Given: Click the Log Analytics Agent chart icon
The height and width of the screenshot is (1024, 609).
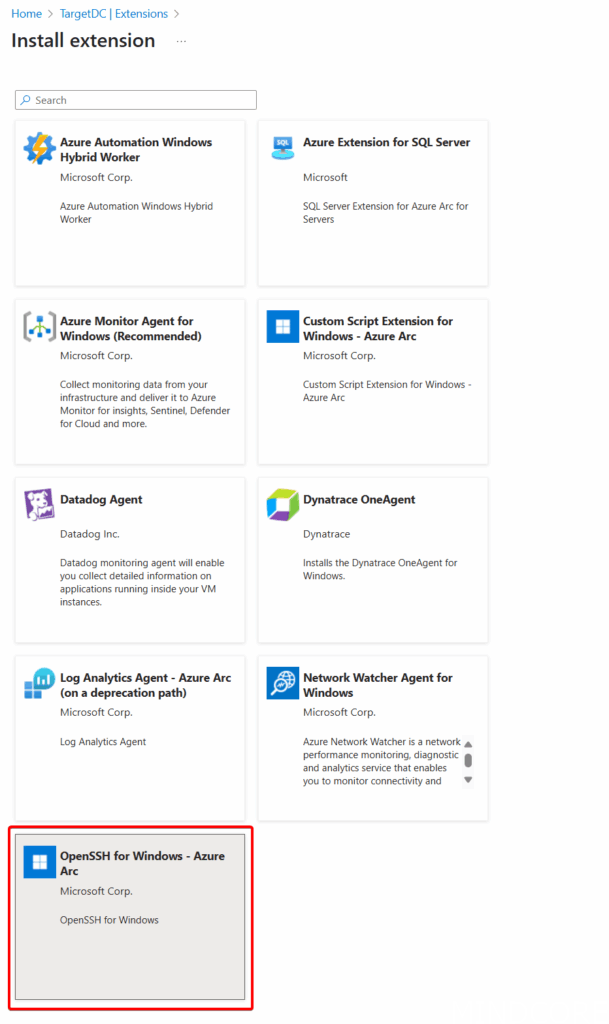Looking at the screenshot, I should click(x=39, y=683).
